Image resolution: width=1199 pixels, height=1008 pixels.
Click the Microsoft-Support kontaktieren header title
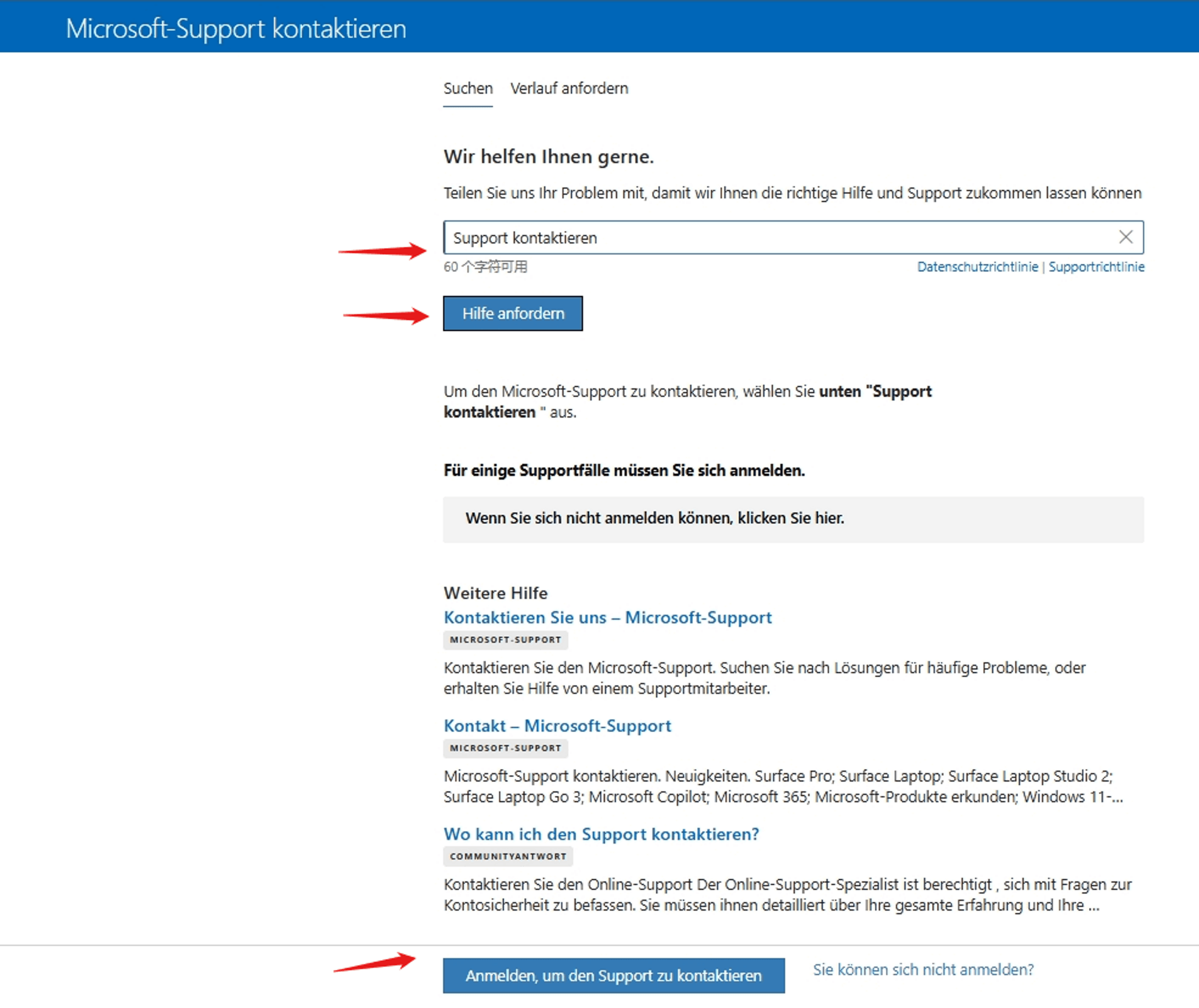(x=236, y=29)
